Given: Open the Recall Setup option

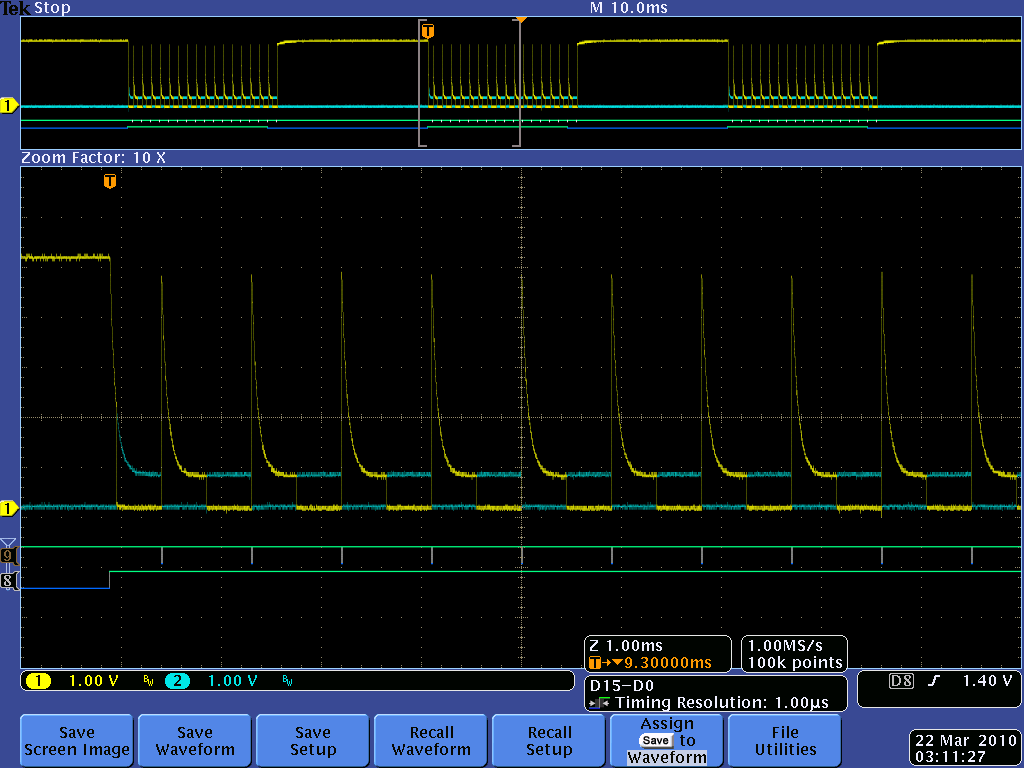Looking at the screenshot, I should click(x=549, y=741).
